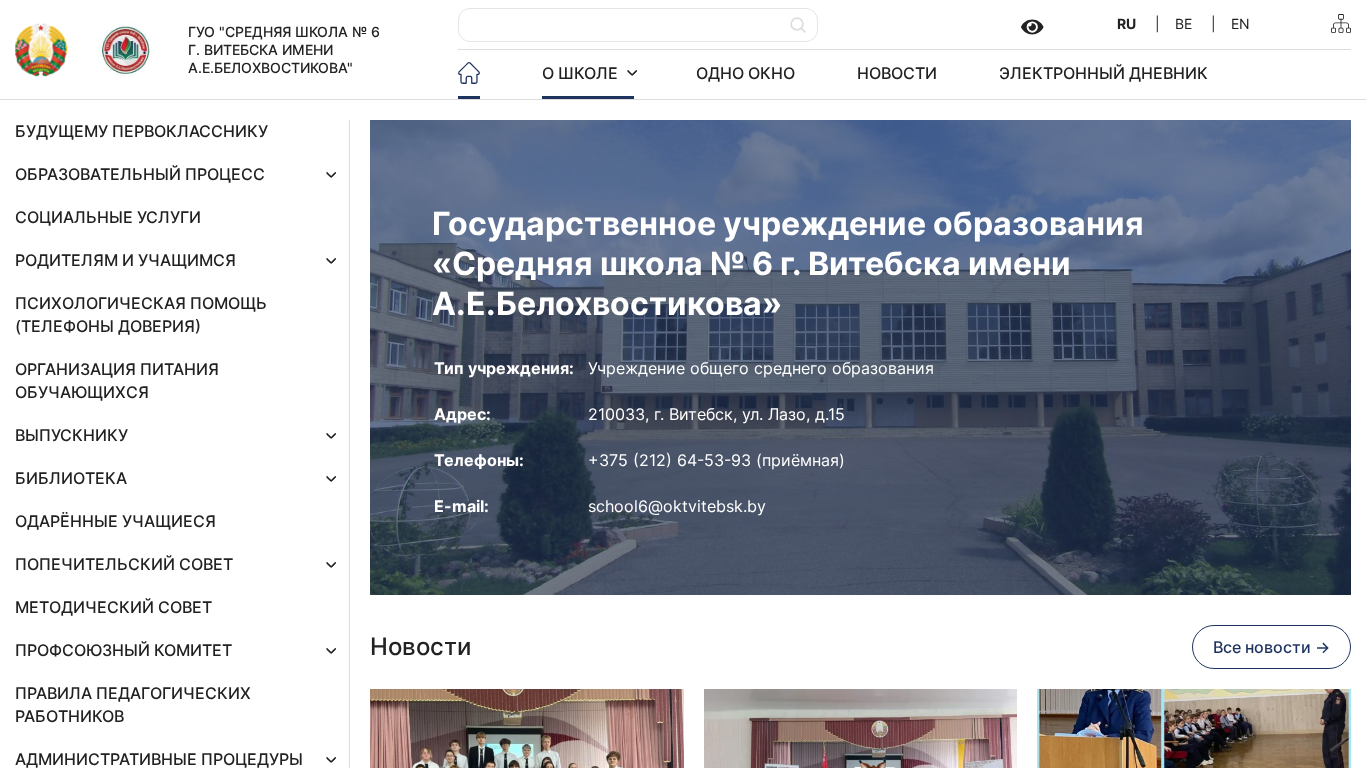The width and height of the screenshot is (1366, 768).
Task: Switch language to BE
Action: coord(1183,24)
